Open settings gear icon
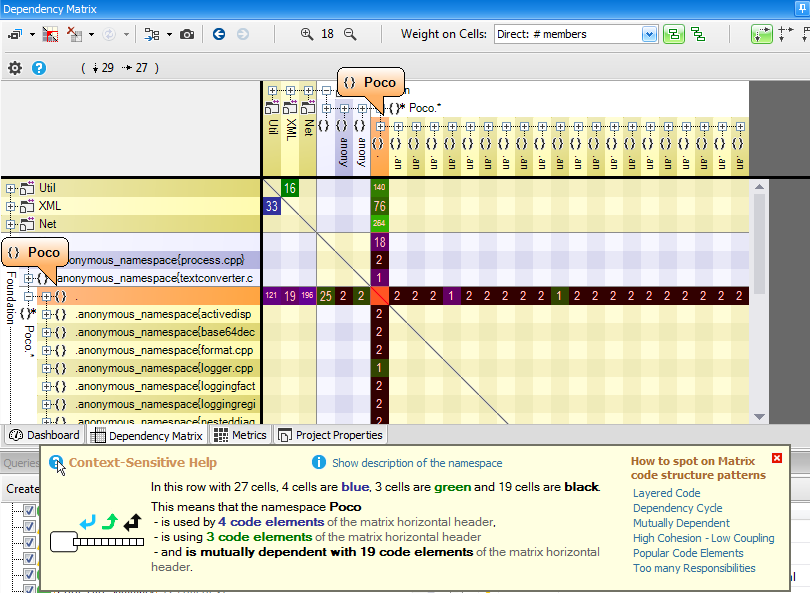 point(15,68)
